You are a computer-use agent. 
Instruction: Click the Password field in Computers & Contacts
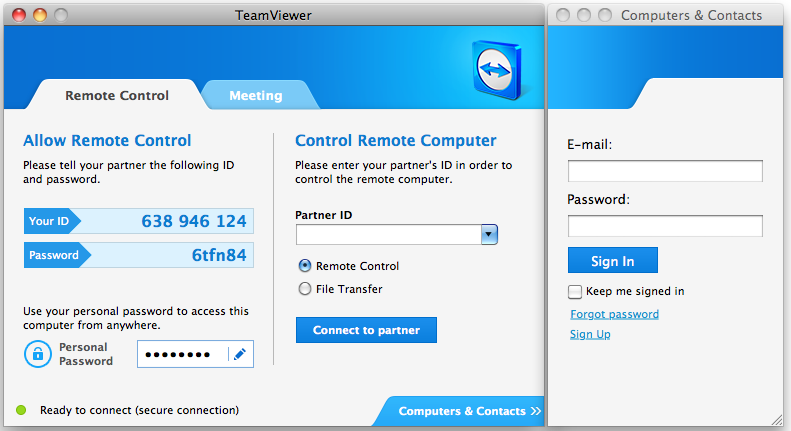coord(665,226)
